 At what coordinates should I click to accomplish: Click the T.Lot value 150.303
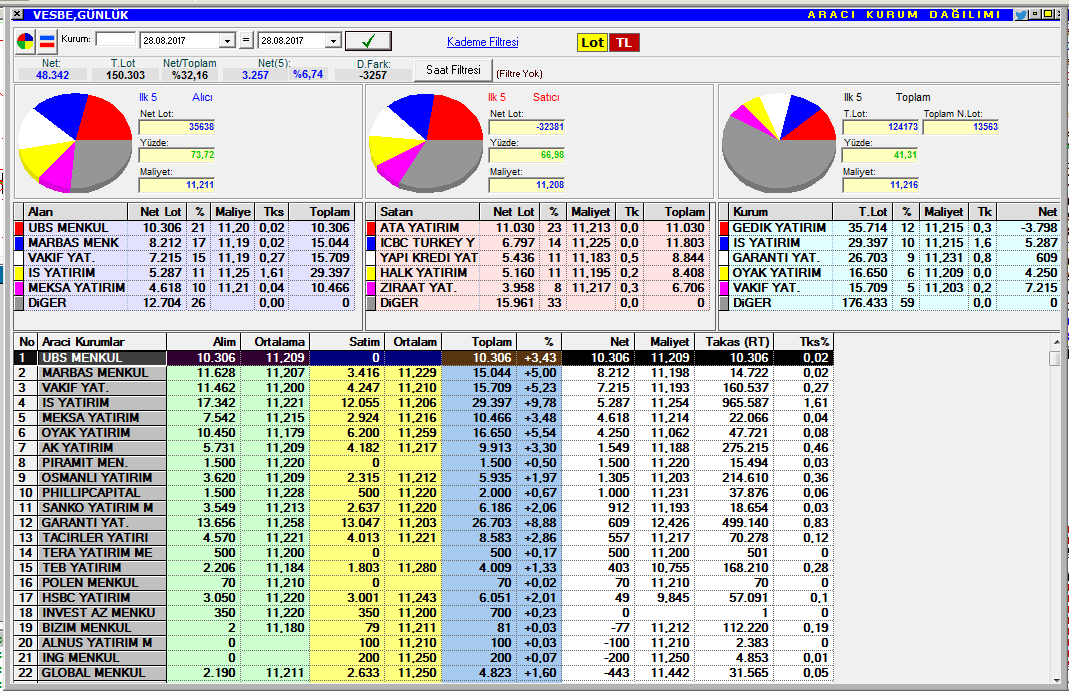[125, 75]
